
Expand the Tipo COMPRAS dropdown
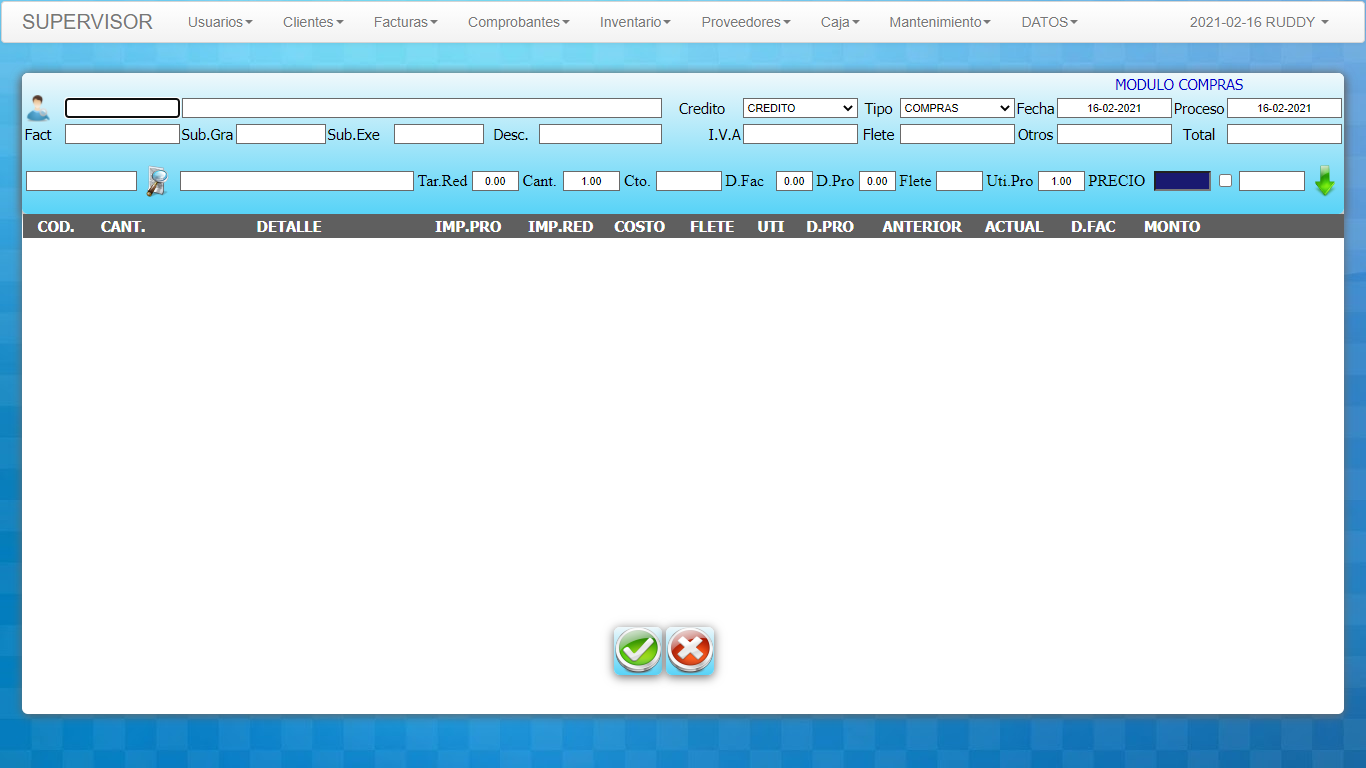957,108
